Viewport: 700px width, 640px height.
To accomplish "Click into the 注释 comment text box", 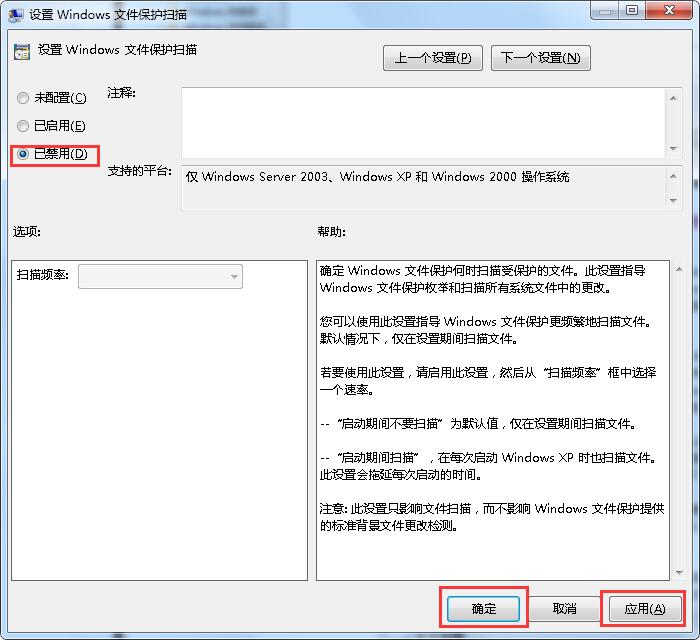I will [x=423, y=123].
